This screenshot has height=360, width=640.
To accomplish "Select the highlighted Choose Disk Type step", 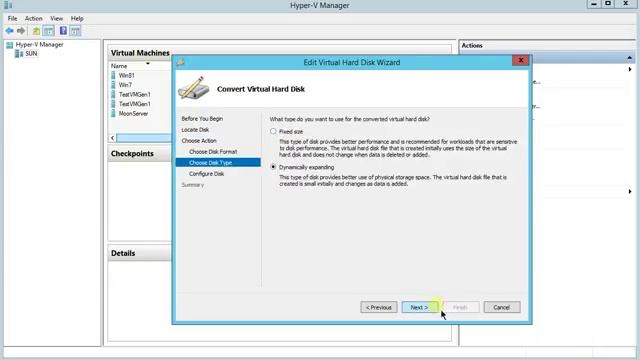I will pos(218,162).
